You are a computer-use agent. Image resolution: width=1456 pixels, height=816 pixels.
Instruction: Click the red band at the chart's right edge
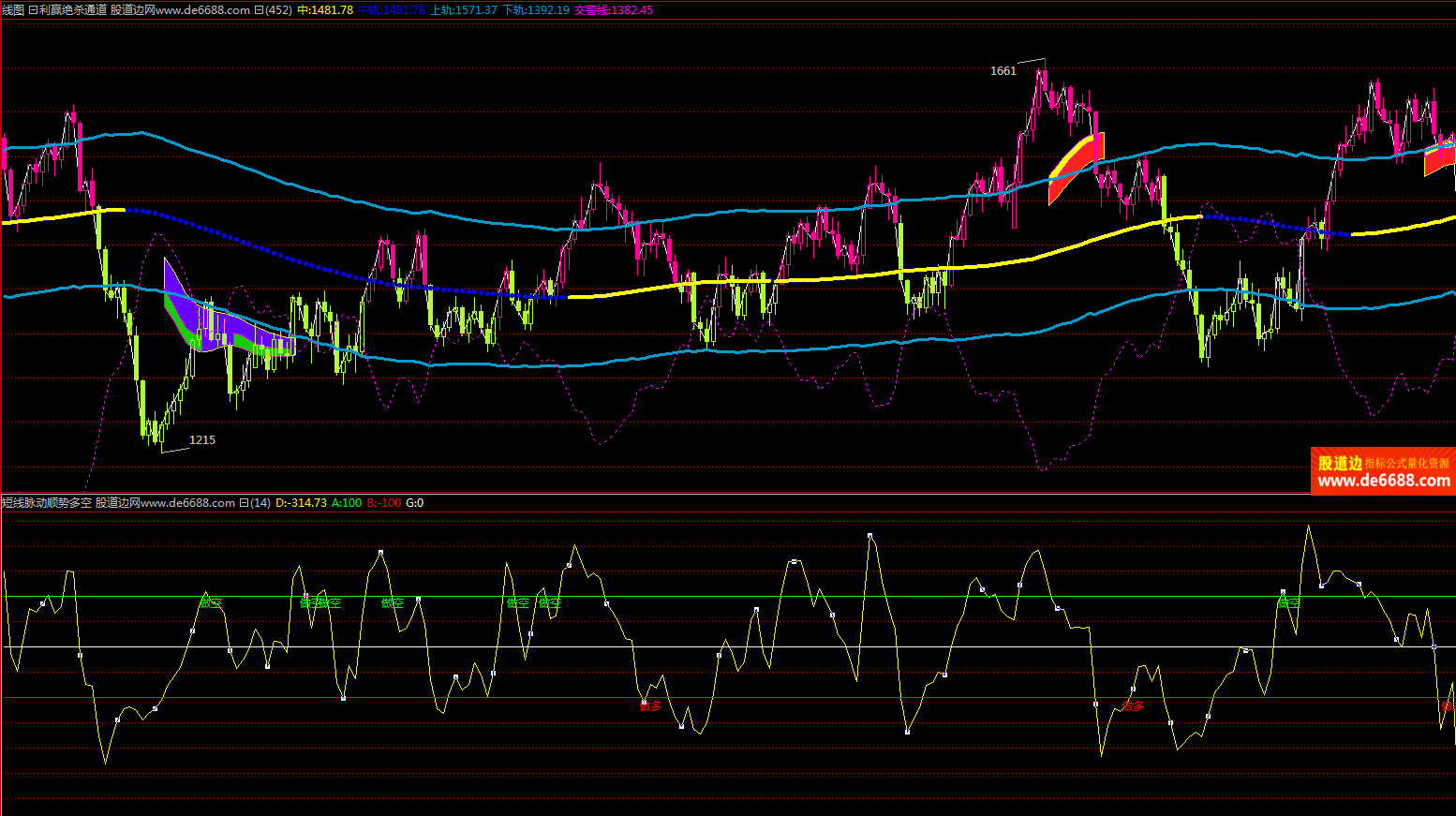coord(1439,159)
